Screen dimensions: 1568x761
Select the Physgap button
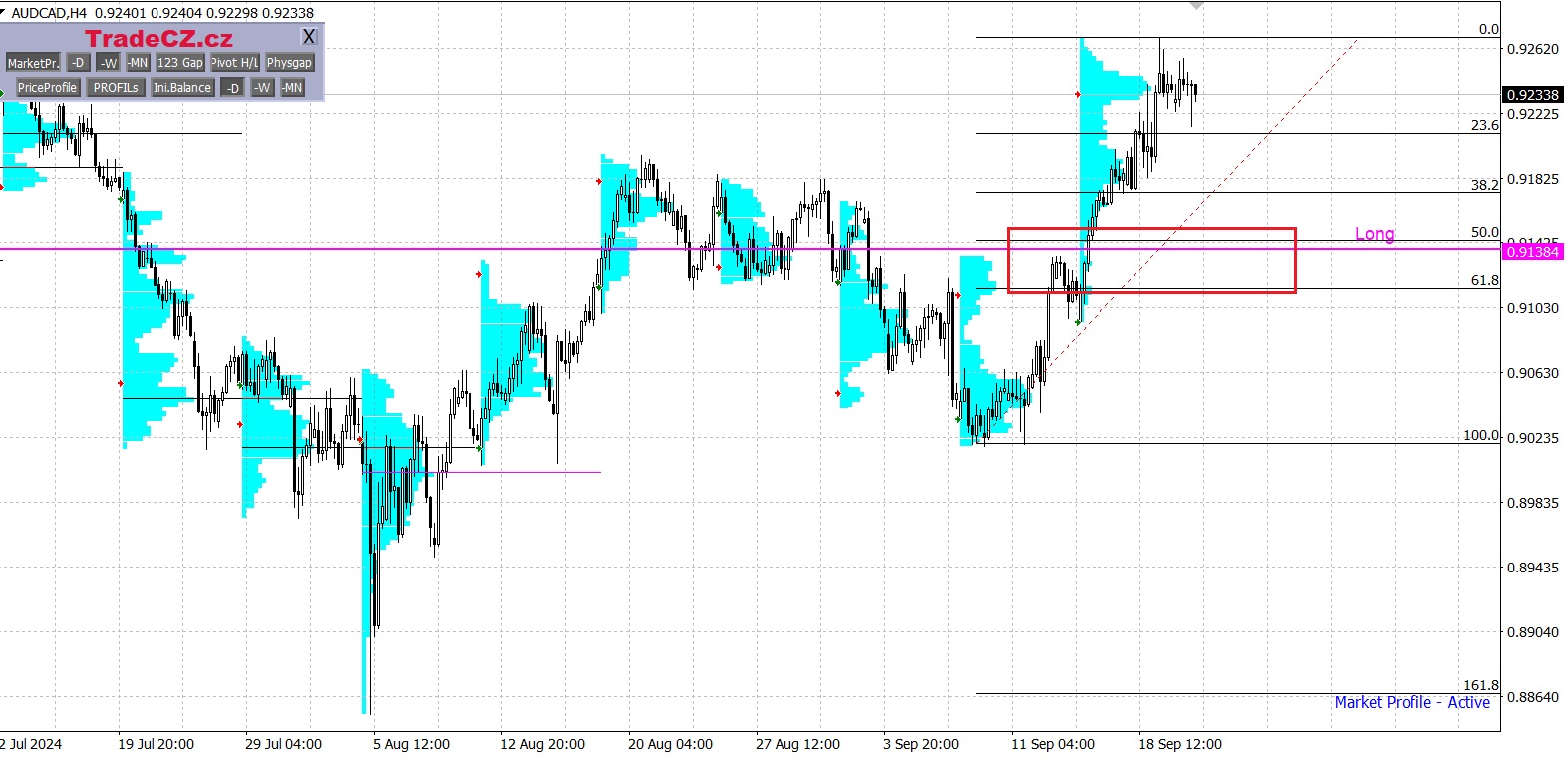click(289, 63)
